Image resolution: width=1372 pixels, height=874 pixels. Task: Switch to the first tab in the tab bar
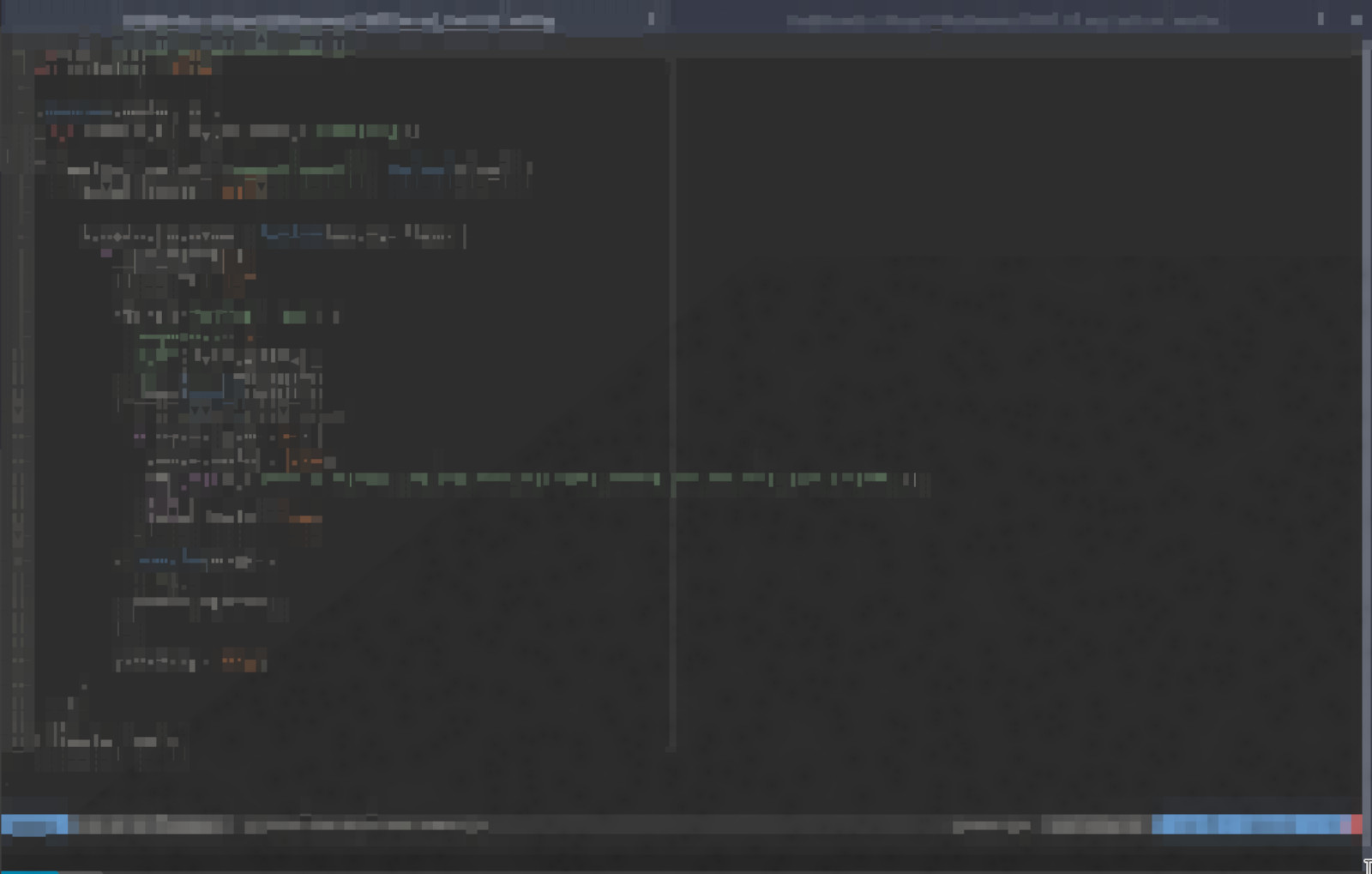[339, 21]
